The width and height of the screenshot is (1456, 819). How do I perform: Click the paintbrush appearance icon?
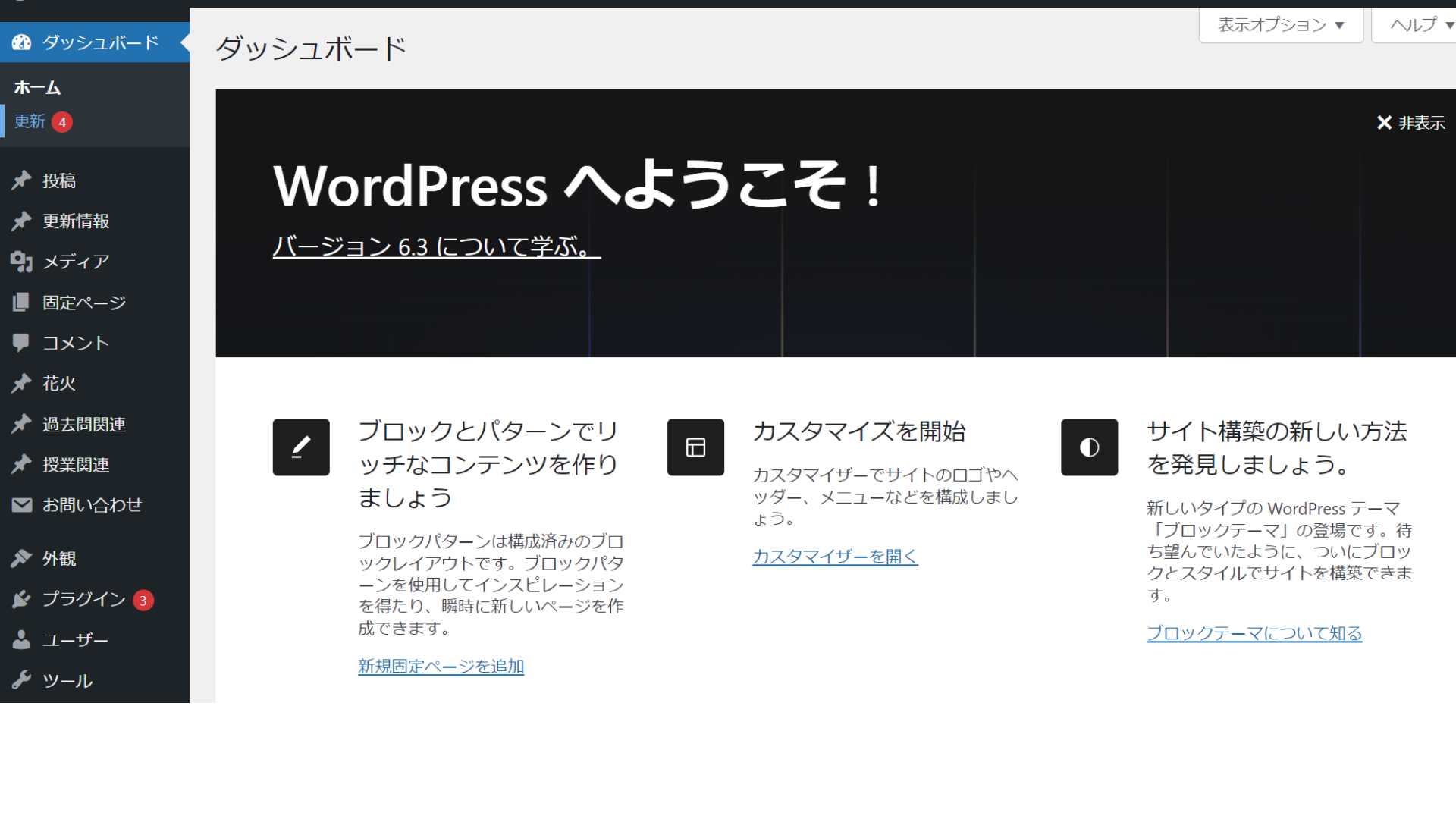pyautogui.click(x=21, y=559)
